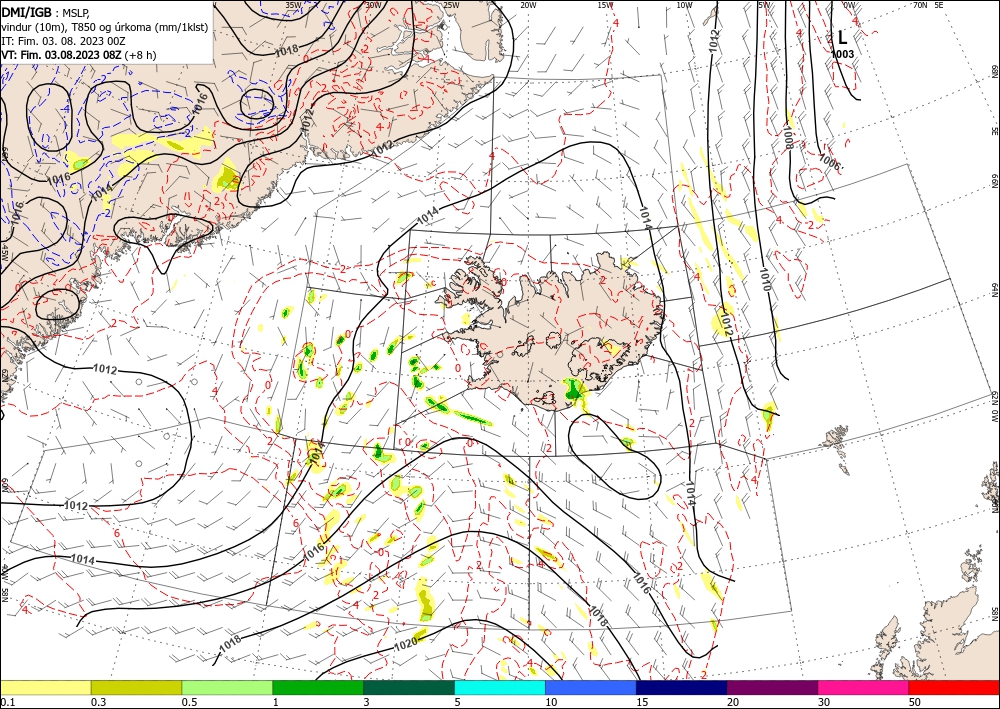Click the "5W" longitude label at top
Screen dimensions: 1000x709
coord(764,5)
